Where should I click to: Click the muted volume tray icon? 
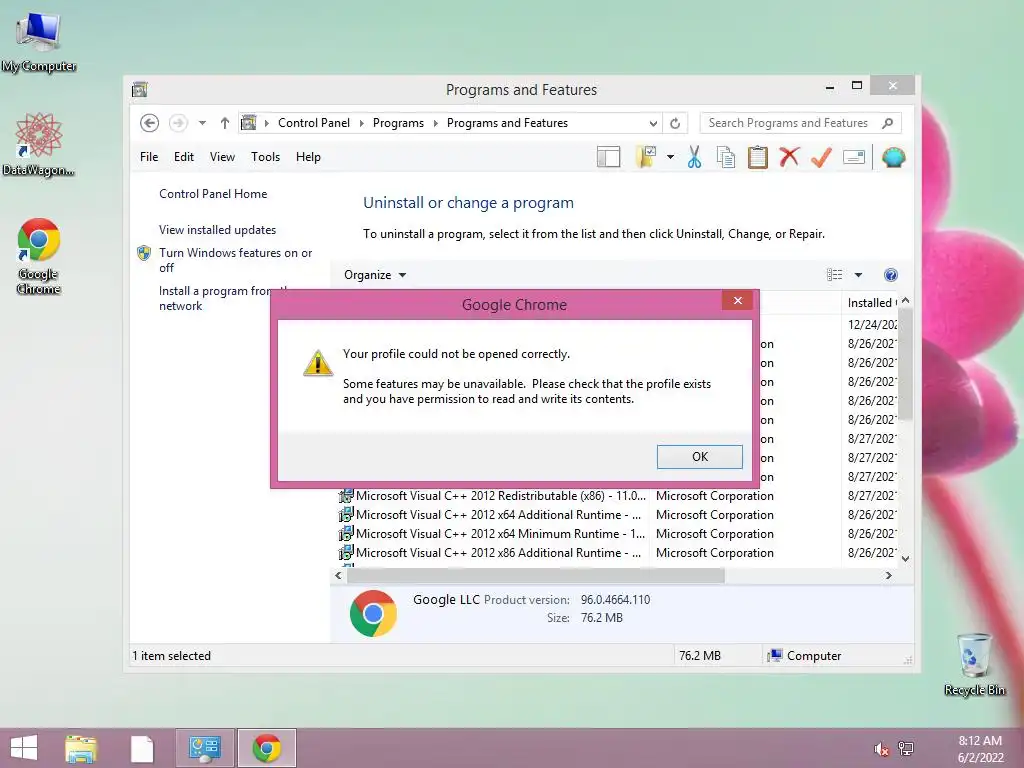(881, 749)
